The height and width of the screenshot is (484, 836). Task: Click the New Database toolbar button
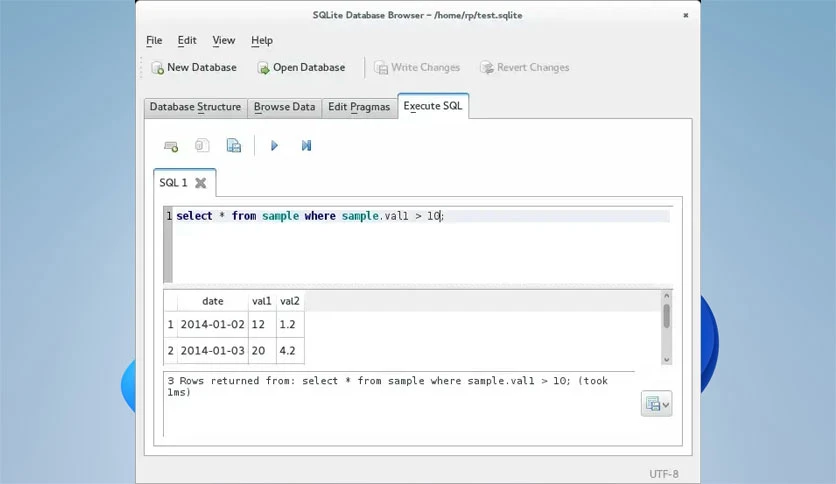pyautogui.click(x=194, y=68)
